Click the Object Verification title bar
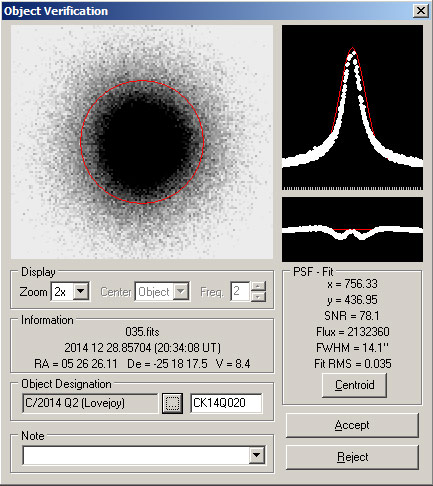Viewport: 433px width, 486px height. coord(207,11)
